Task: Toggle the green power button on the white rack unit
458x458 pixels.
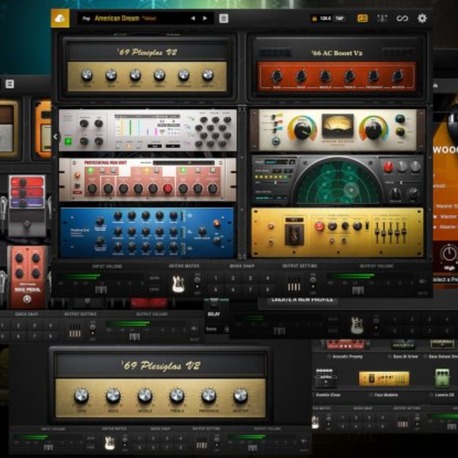Action: 68,141
